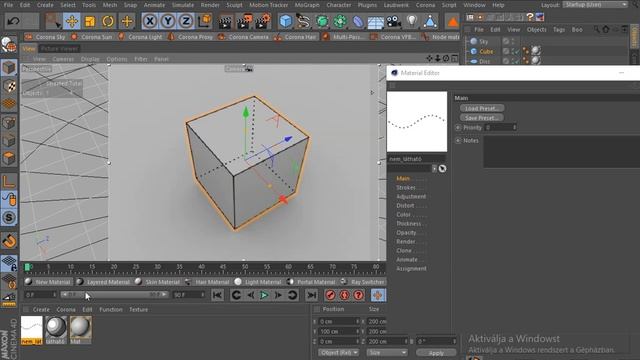Open the Object (Rel) dropdown
The height and width of the screenshot is (360, 640).
point(338,352)
